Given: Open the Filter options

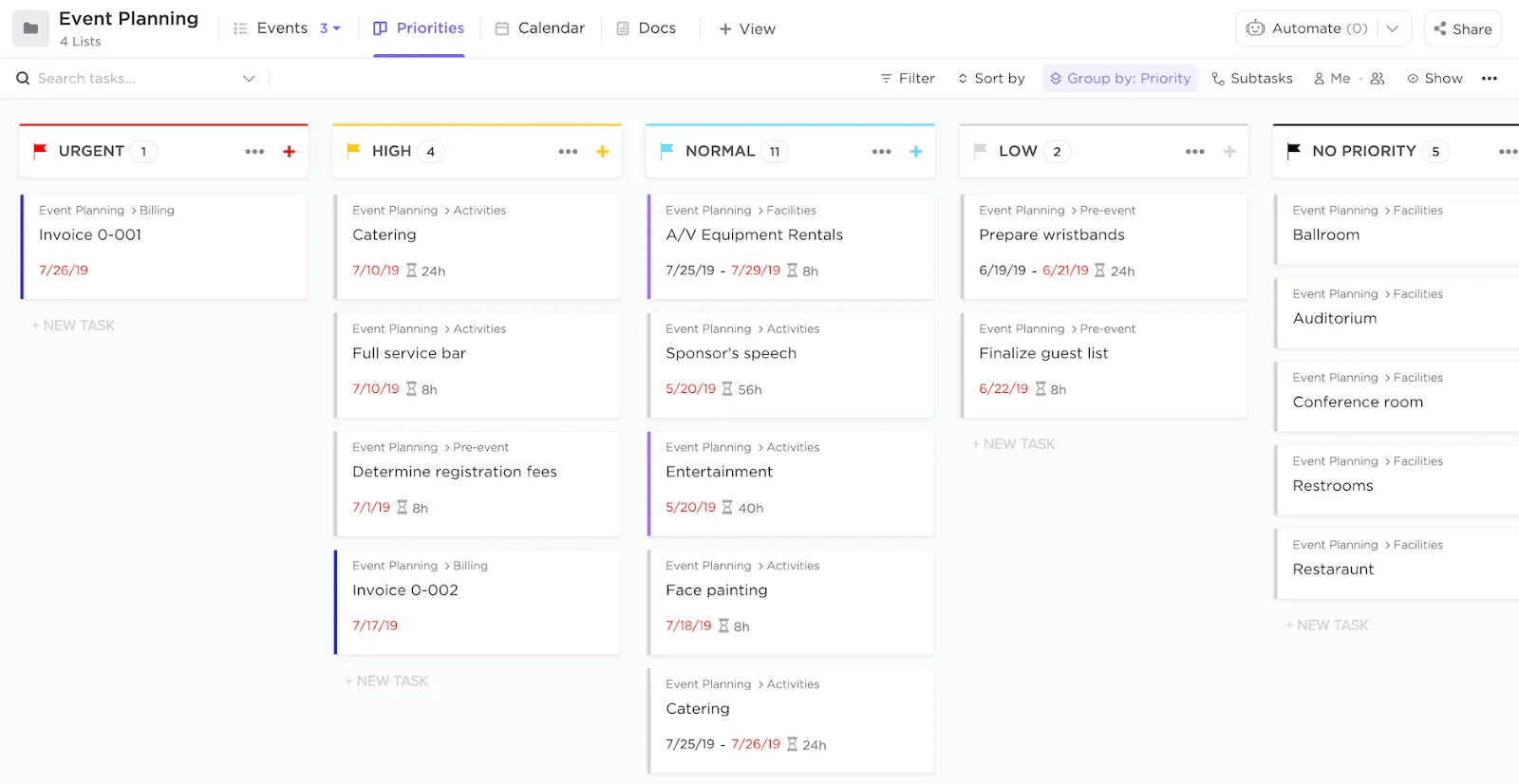Looking at the screenshot, I should (908, 79).
